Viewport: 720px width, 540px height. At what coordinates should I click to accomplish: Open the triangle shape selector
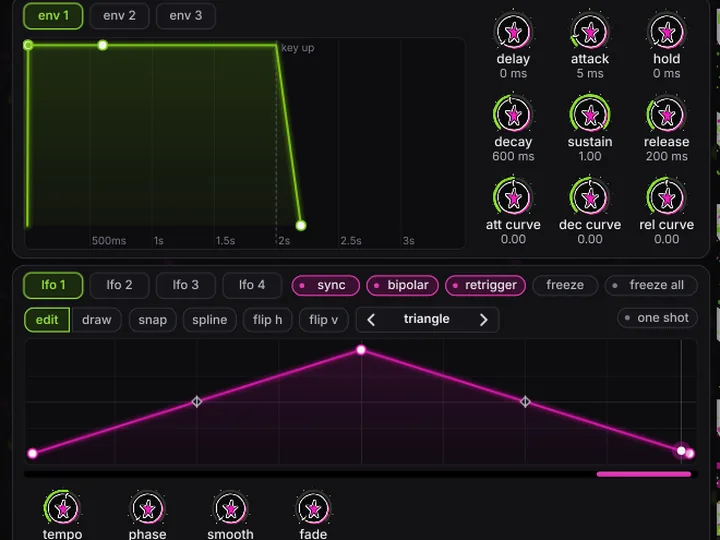427,319
